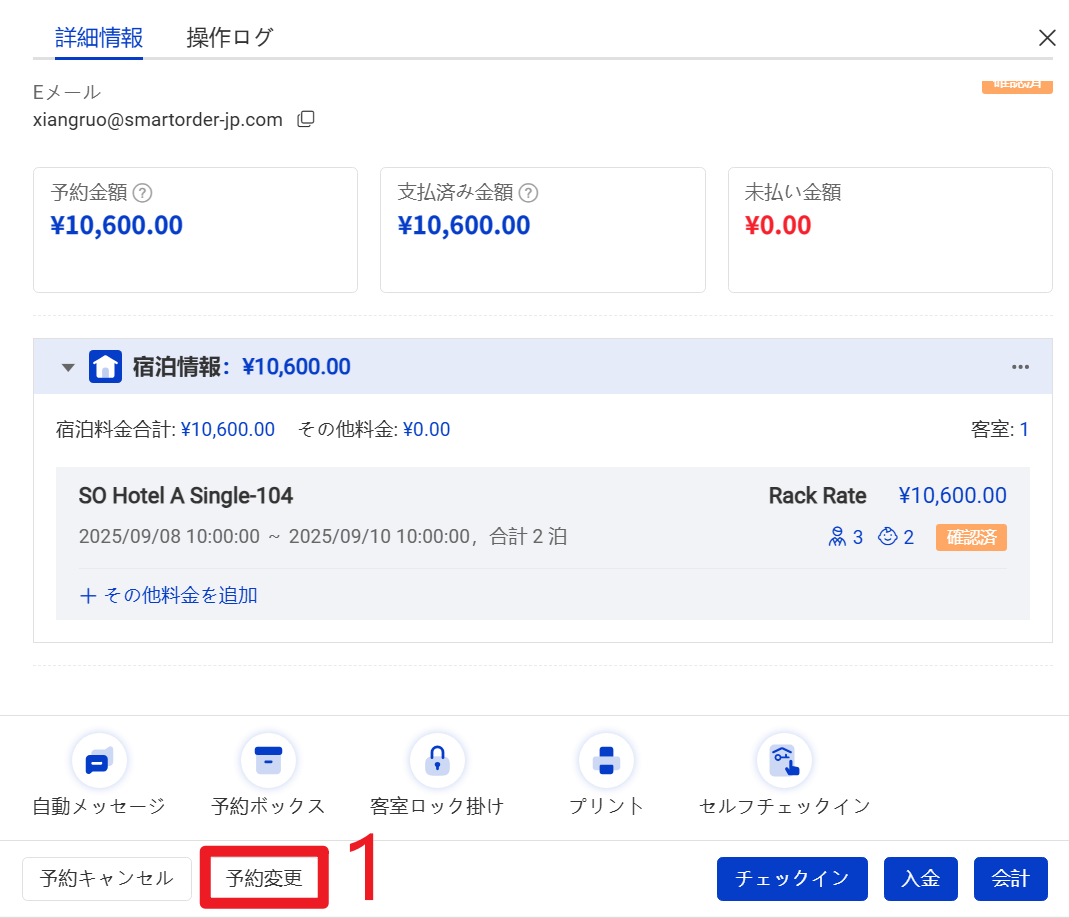Click the 会計 button
The width and height of the screenshot is (1069, 918).
click(x=1010, y=879)
